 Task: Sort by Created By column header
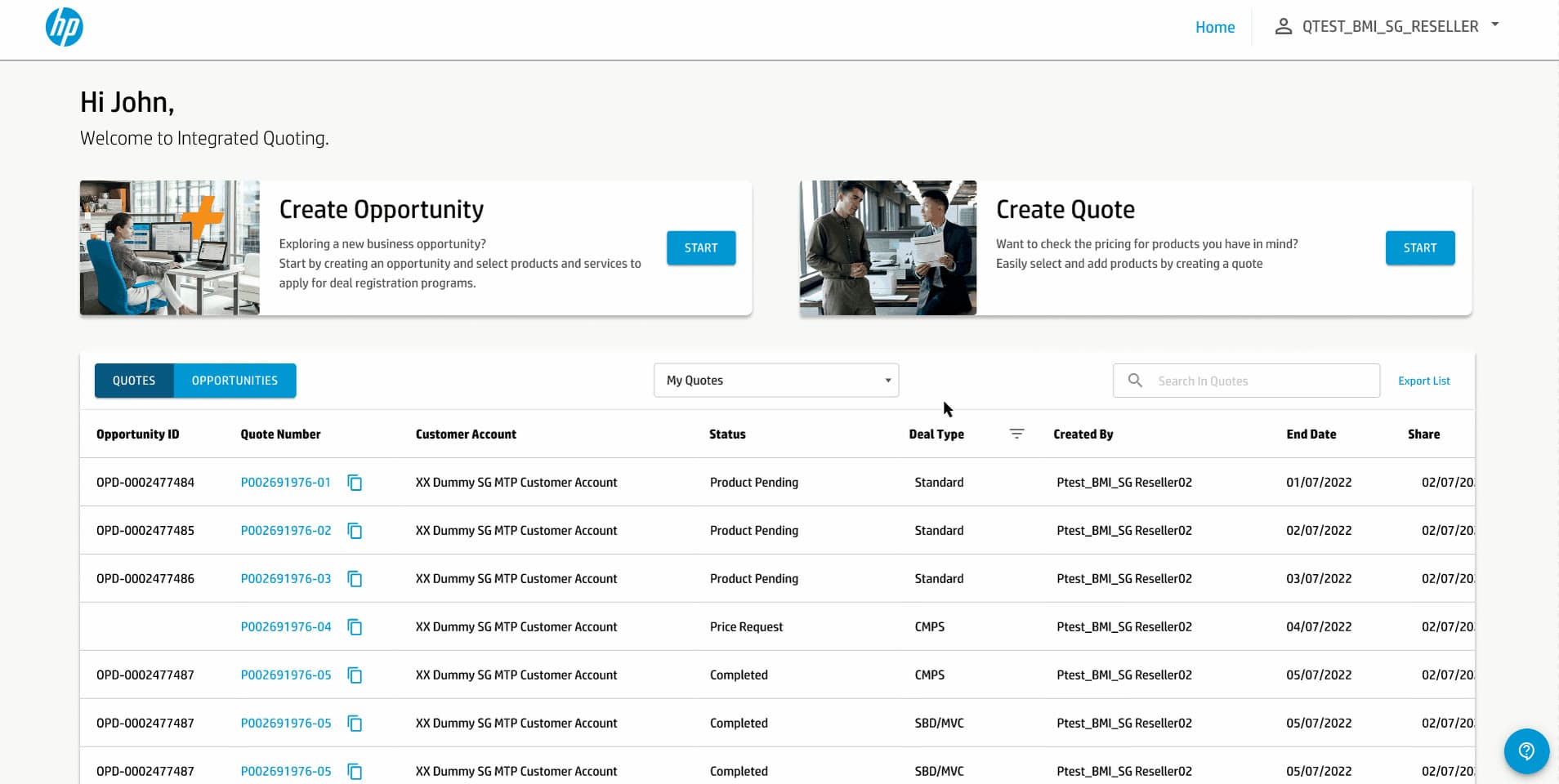point(1083,434)
